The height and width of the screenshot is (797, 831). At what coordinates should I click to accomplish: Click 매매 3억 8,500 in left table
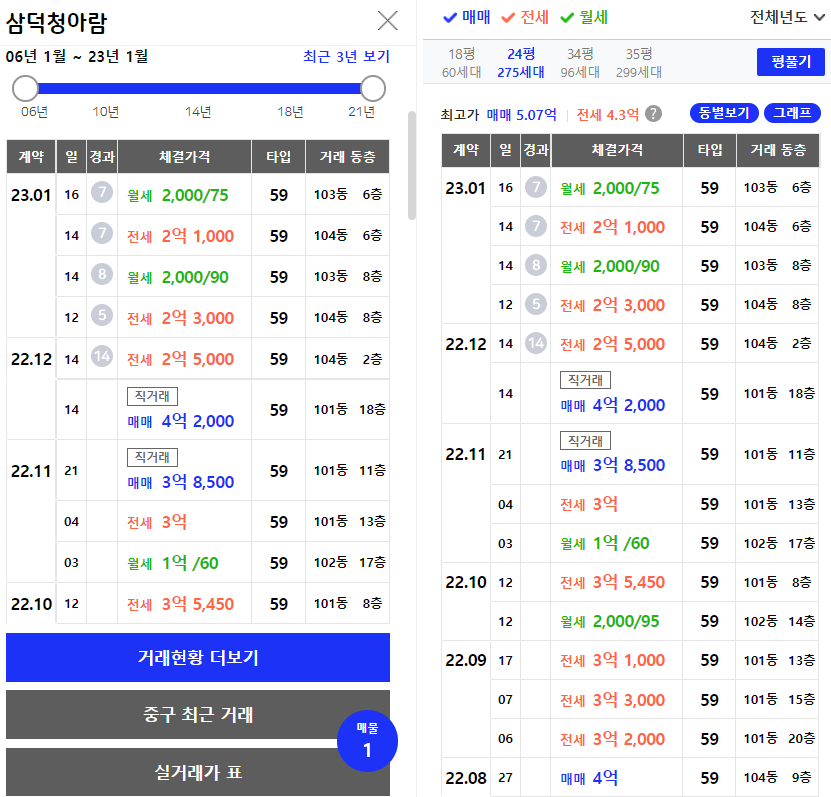coord(180,482)
